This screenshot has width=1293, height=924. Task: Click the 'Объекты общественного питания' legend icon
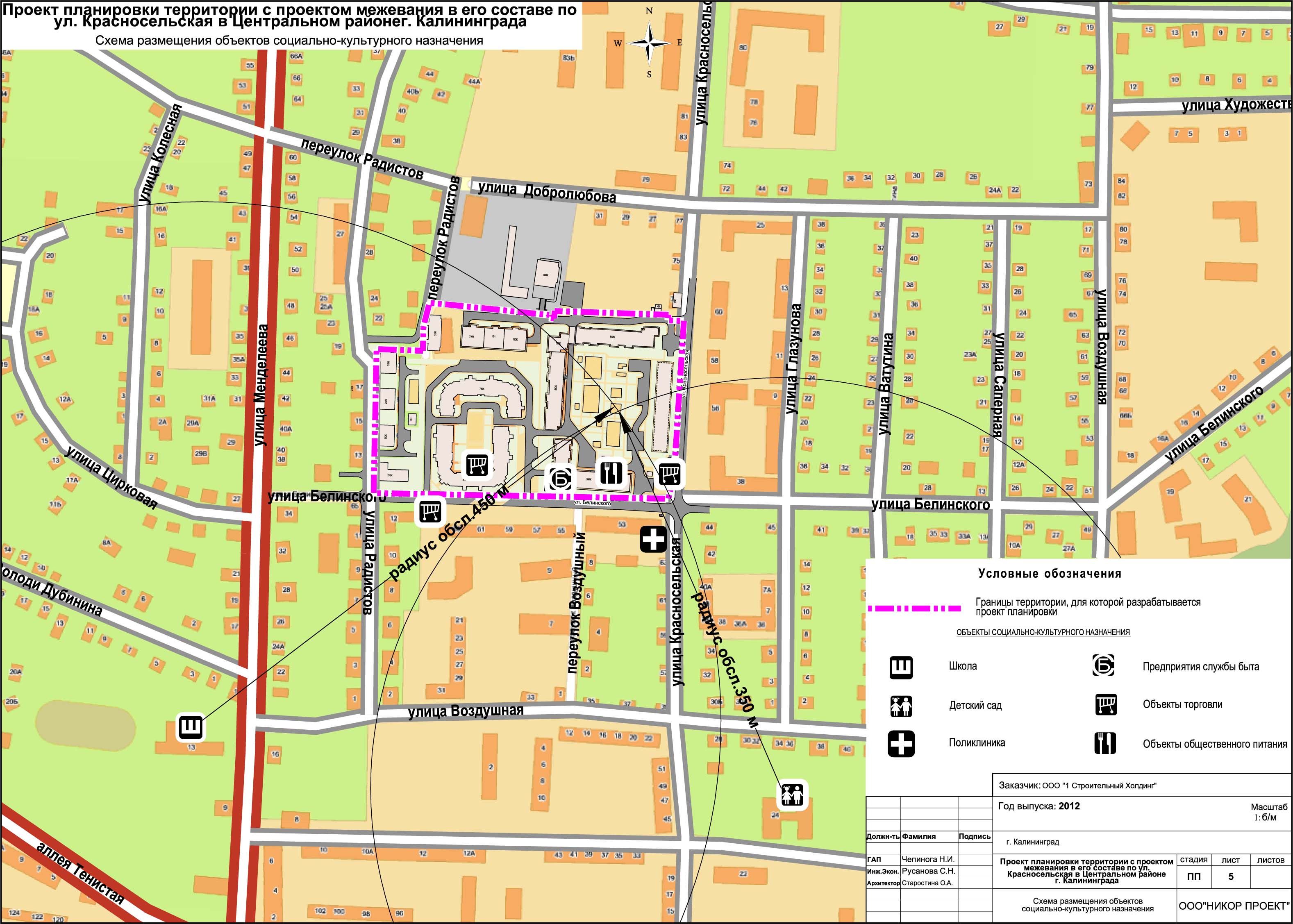coord(1105,744)
